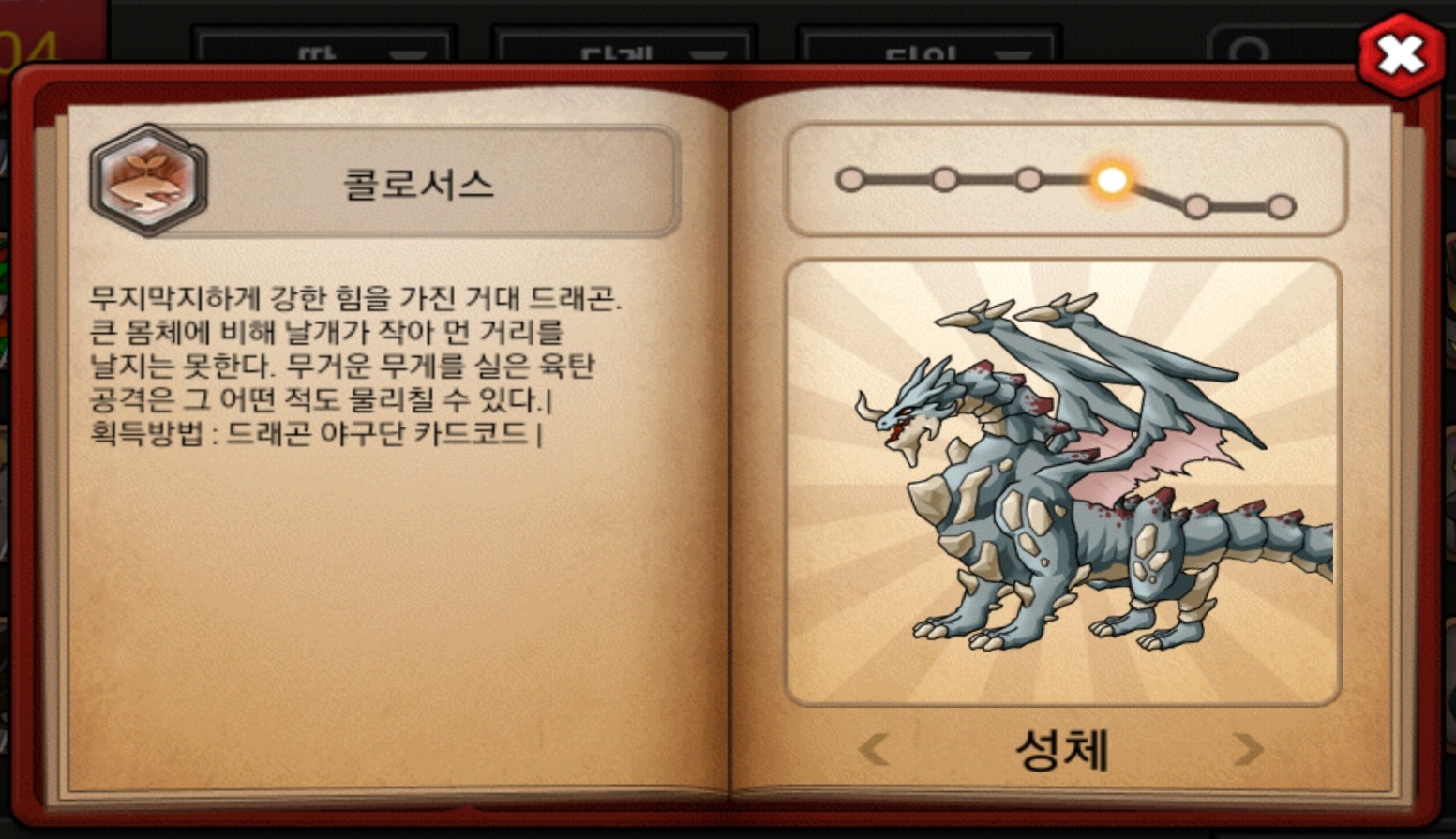The image size is (1456, 839).
Task: Open the 단계 stage filter dropdown
Action: [x=623, y=47]
